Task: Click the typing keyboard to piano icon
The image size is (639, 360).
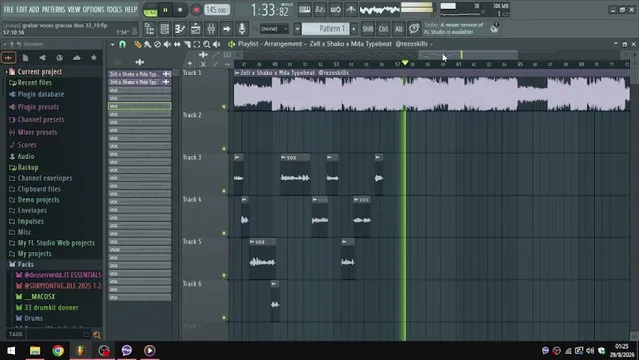Action: (x=304, y=9)
